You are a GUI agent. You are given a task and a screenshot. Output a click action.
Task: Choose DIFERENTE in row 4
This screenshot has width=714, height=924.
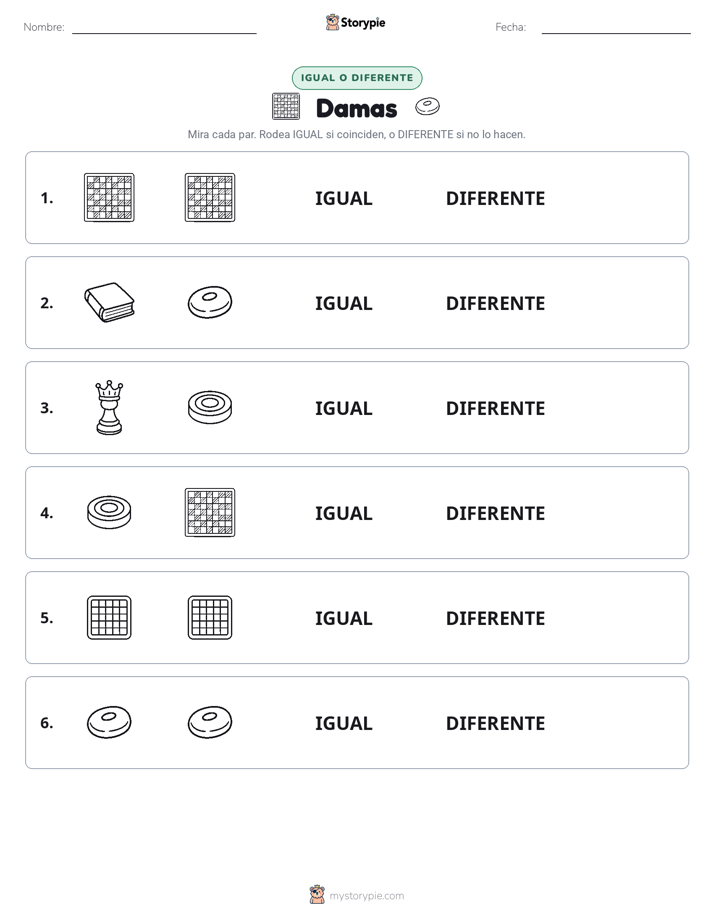[x=495, y=513]
